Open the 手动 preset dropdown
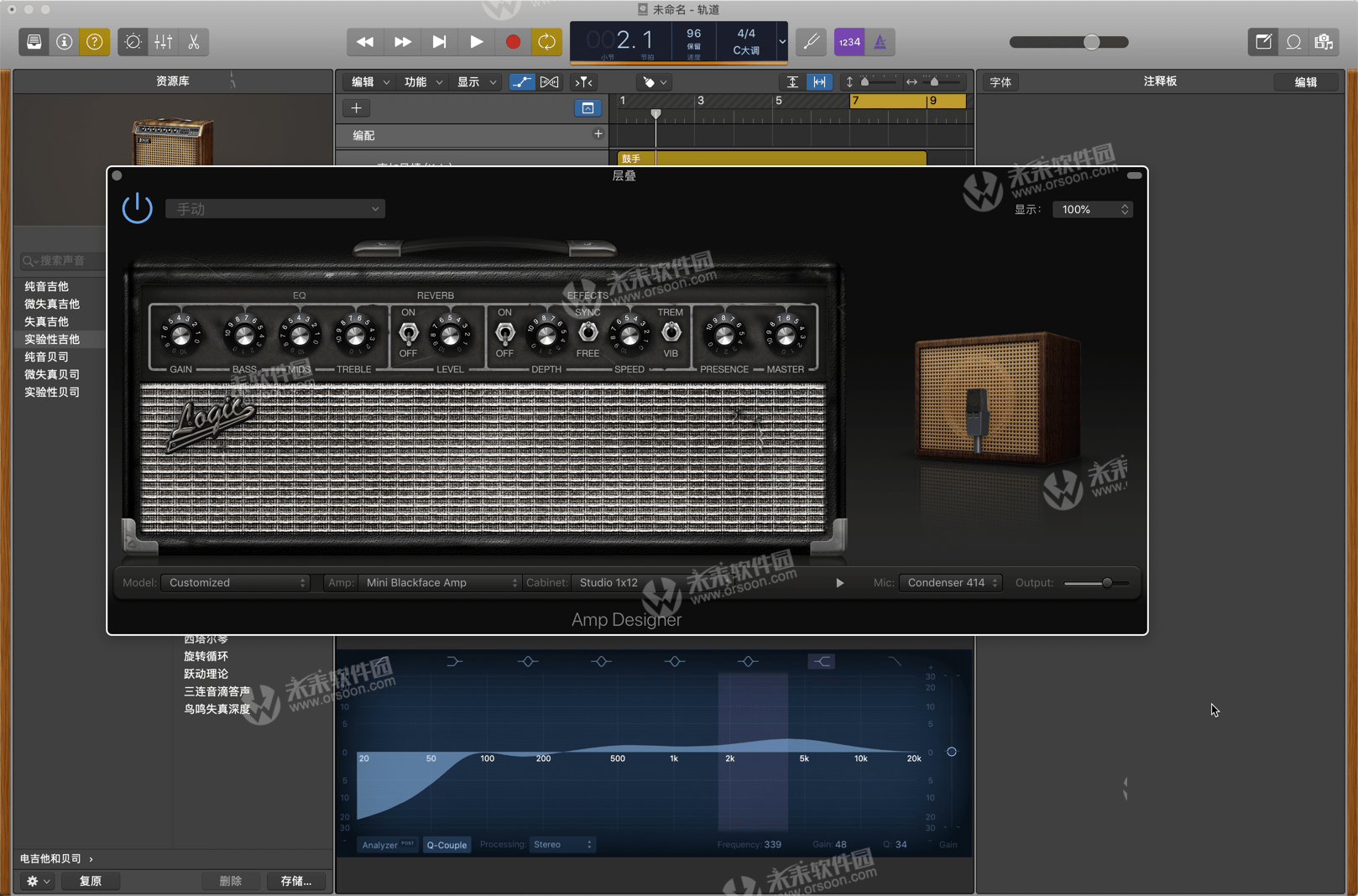The width and height of the screenshot is (1358, 896). tap(275, 209)
